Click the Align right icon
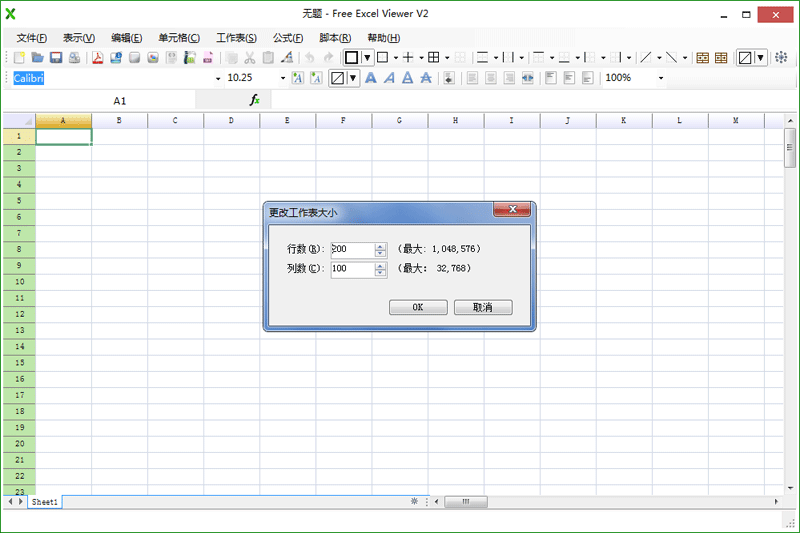 pos(509,78)
